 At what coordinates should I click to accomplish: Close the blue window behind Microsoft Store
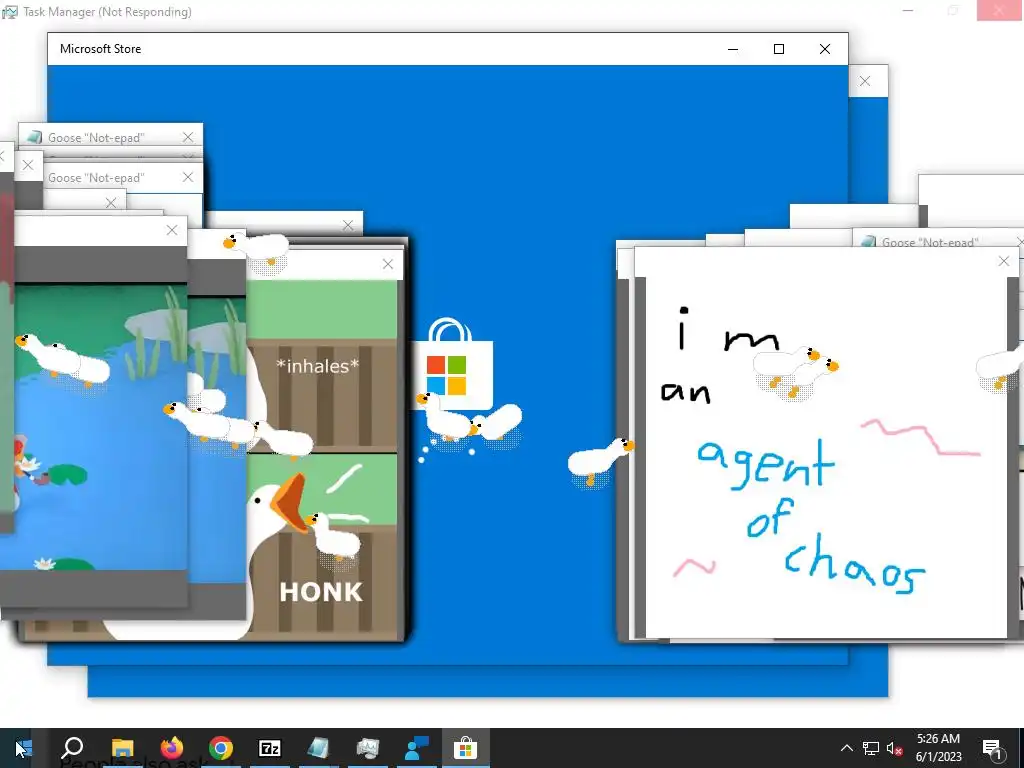click(865, 81)
